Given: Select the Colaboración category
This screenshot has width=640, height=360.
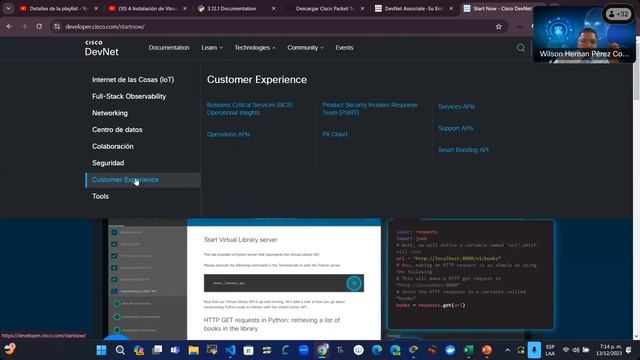Looking at the screenshot, I should tap(113, 147).
